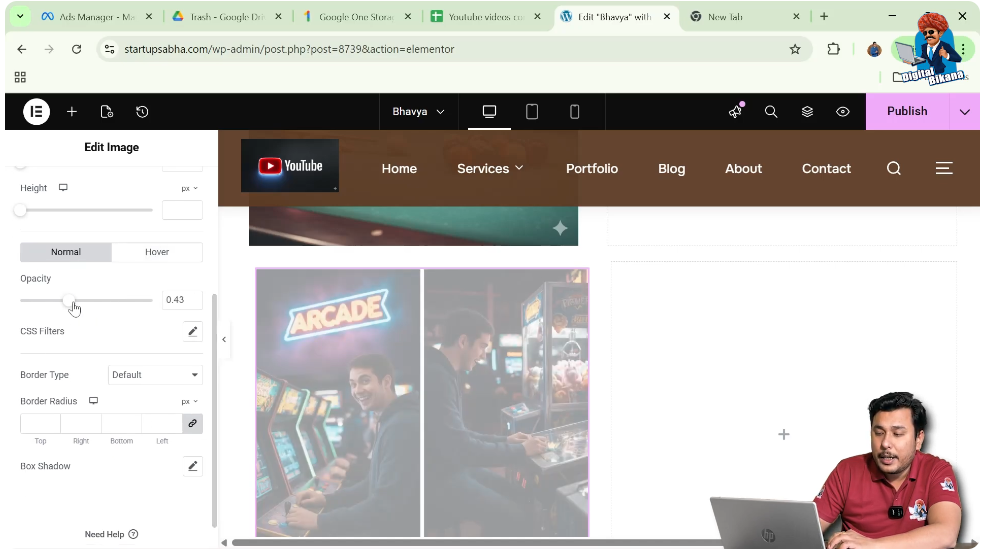982x552 pixels.
Task: Open the Structure layers icon
Action: point(807,112)
